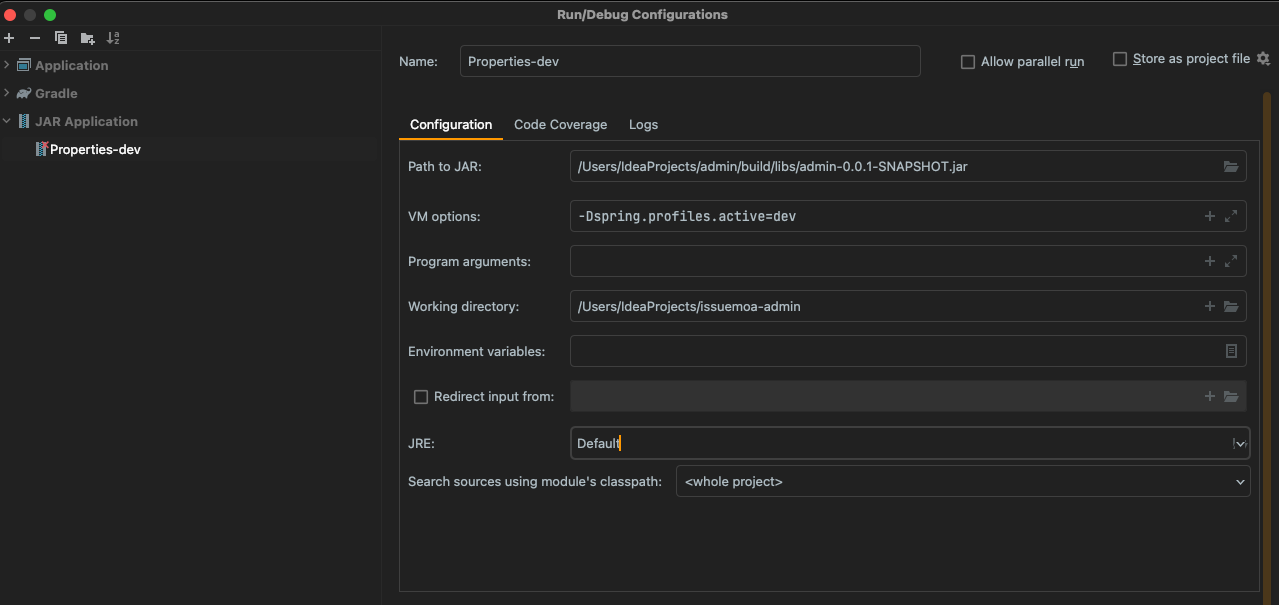Sort configurations alphabetically
This screenshot has width=1279, height=605.
[x=113, y=38]
